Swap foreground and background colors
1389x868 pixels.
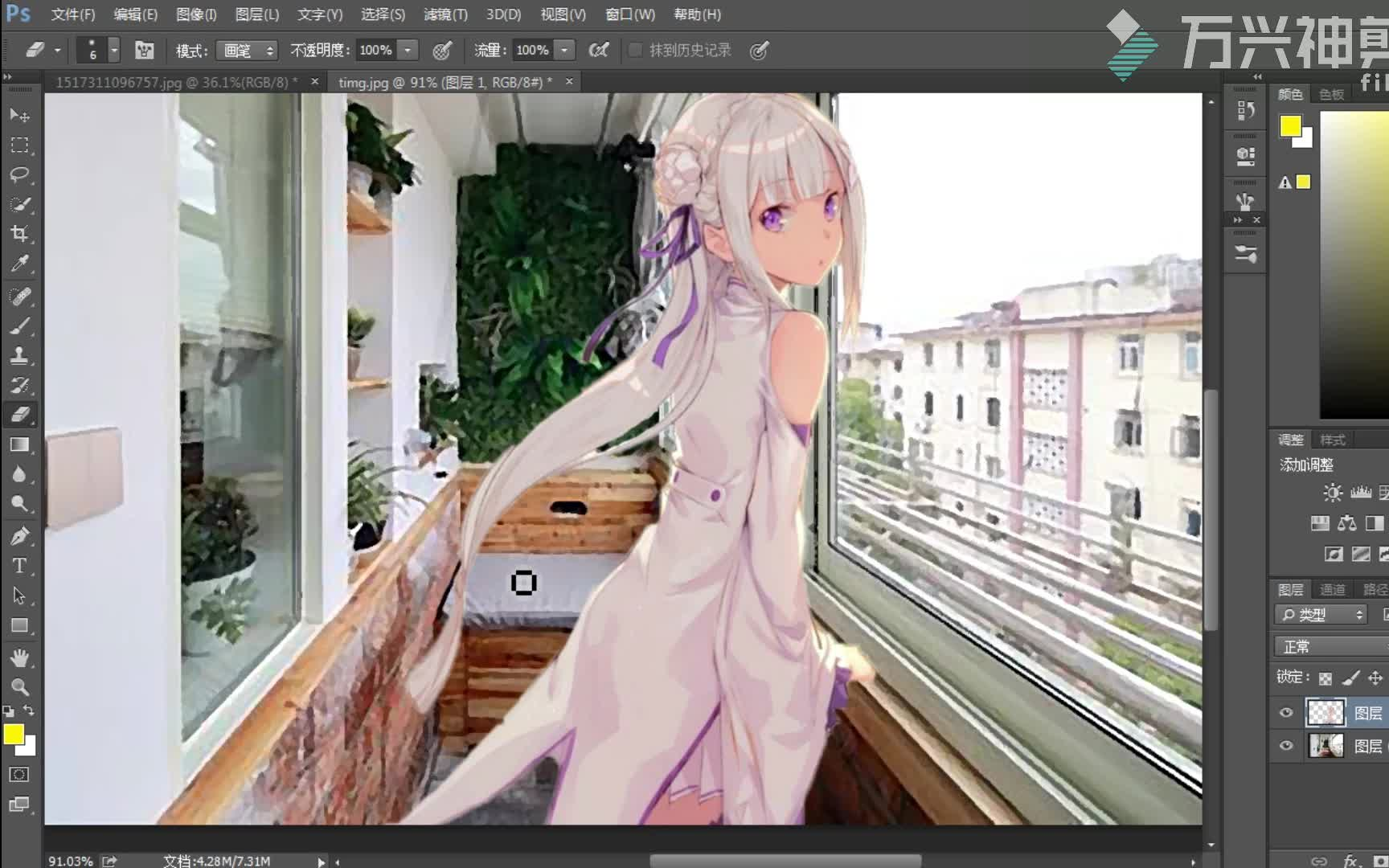tap(29, 710)
